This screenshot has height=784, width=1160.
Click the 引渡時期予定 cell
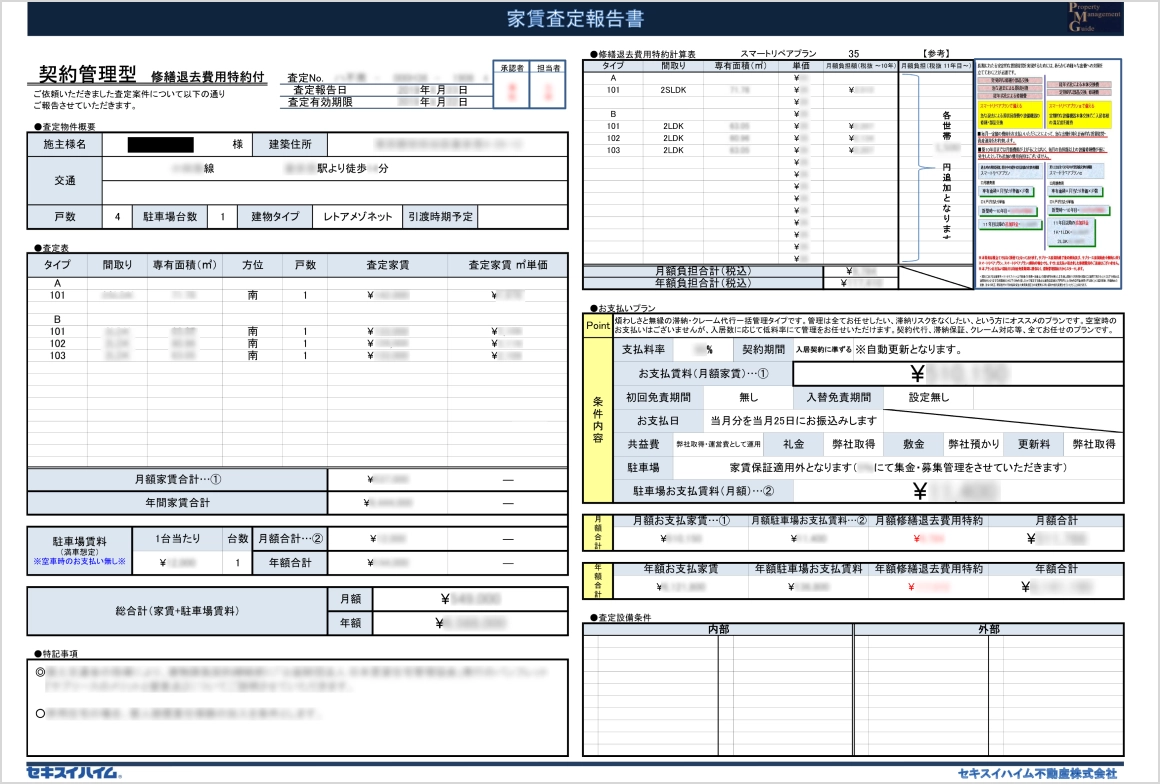440,217
